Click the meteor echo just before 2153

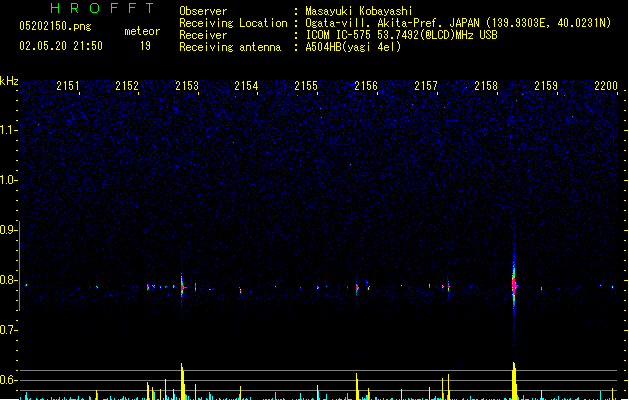click(182, 287)
